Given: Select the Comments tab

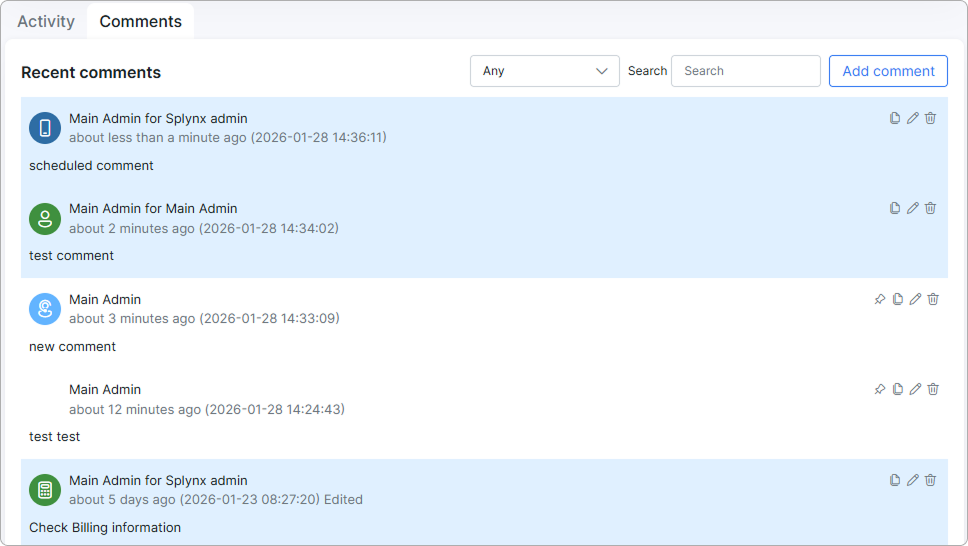Looking at the screenshot, I should point(140,22).
